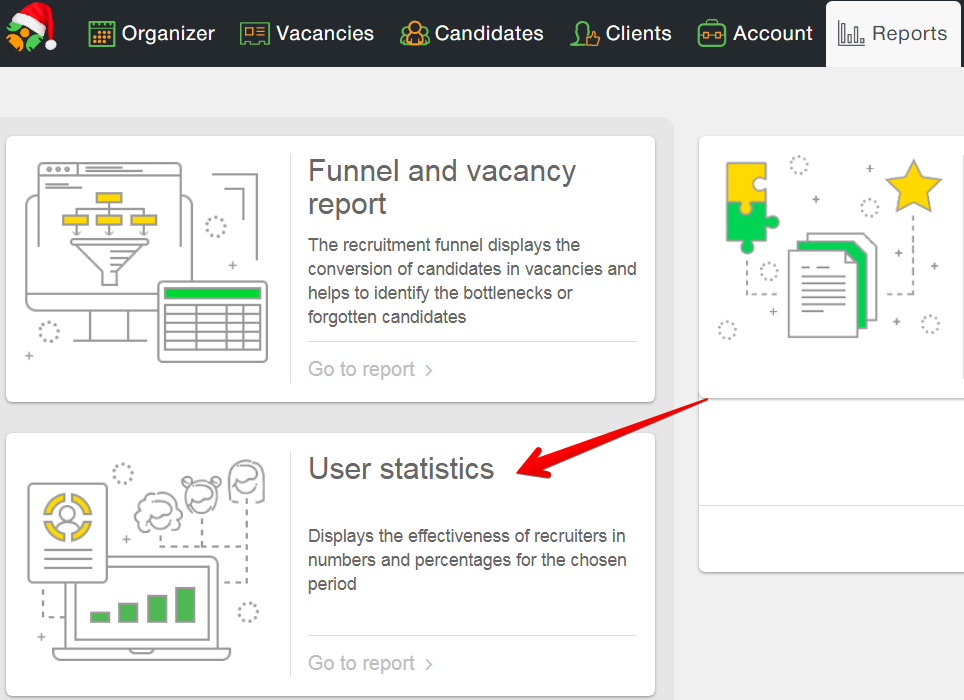Follow Go to report under User statistics
The width and height of the screenshot is (964, 700).
click(361, 664)
